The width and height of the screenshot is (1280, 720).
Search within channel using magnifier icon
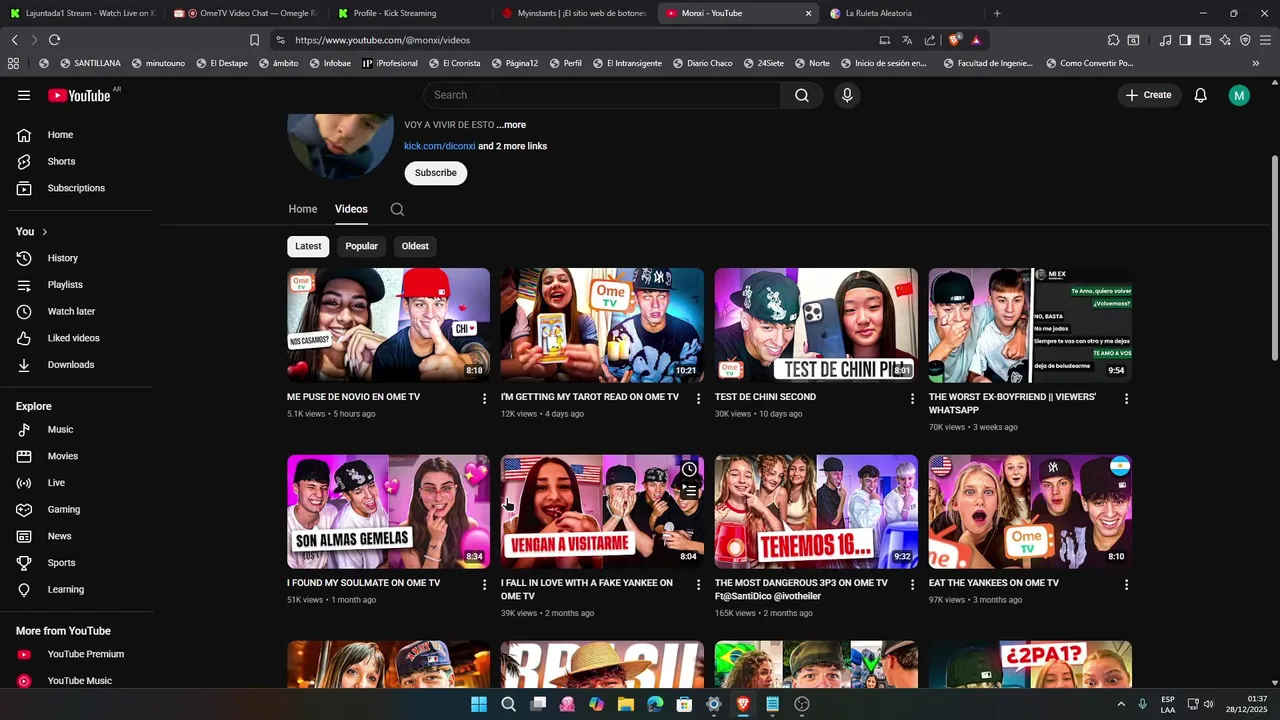click(397, 209)
